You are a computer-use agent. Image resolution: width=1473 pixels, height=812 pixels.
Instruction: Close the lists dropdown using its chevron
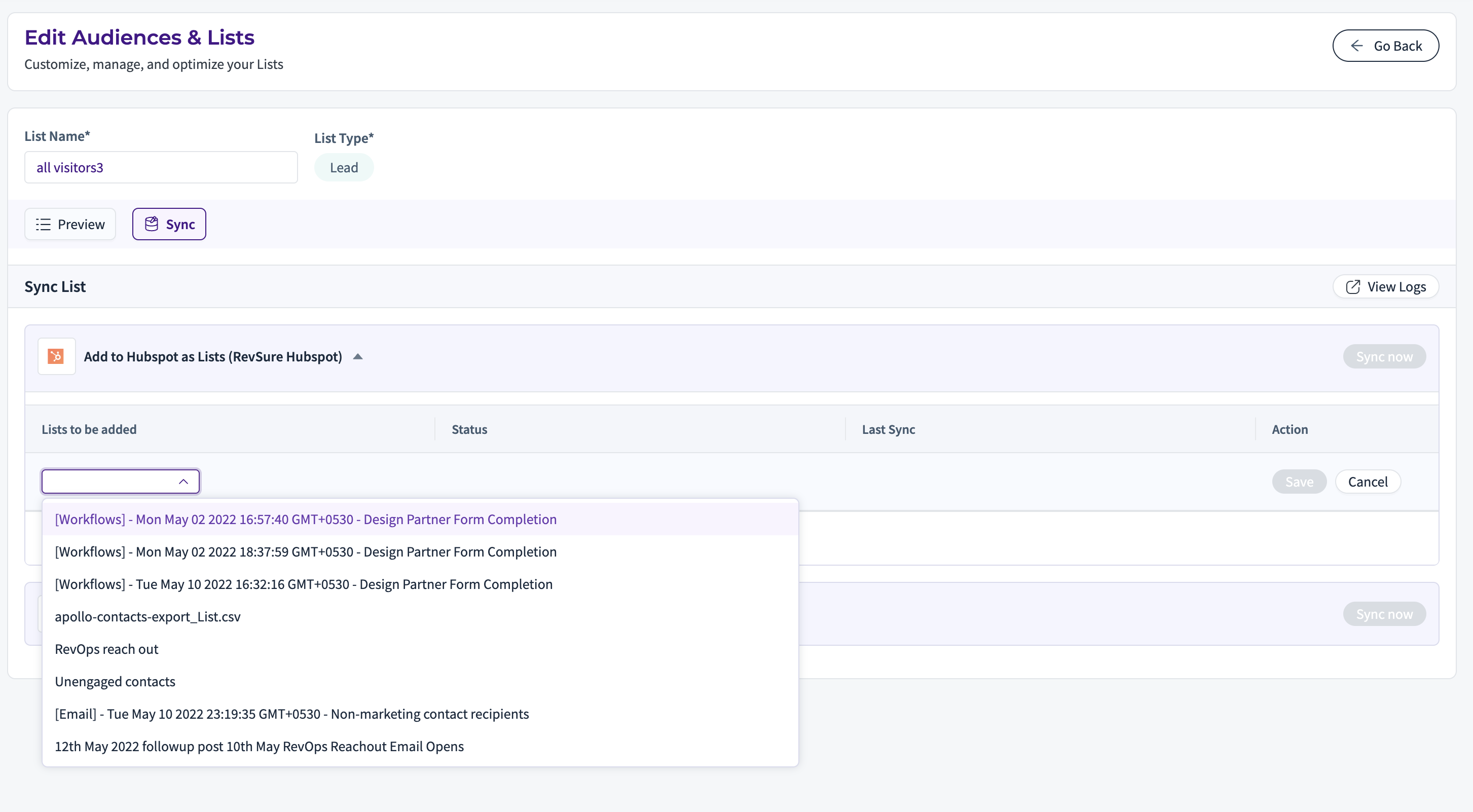(x=183, y=482)
